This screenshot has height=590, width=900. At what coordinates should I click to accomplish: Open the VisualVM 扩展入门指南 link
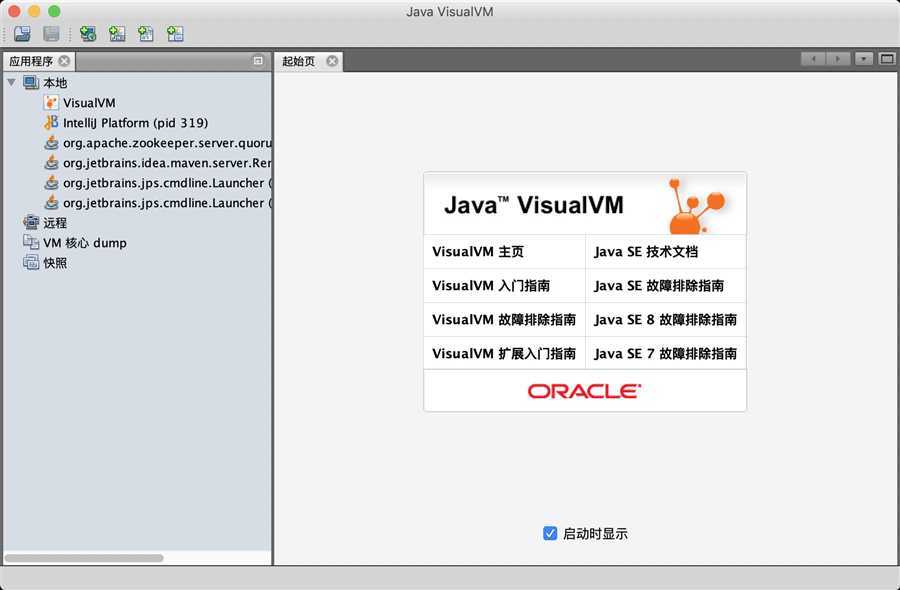coord(504,353)
